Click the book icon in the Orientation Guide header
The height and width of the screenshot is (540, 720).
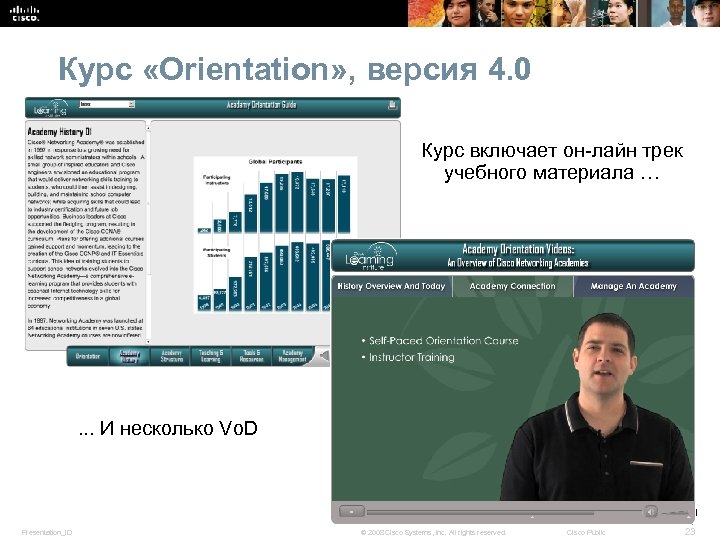[x=392, y=105]
